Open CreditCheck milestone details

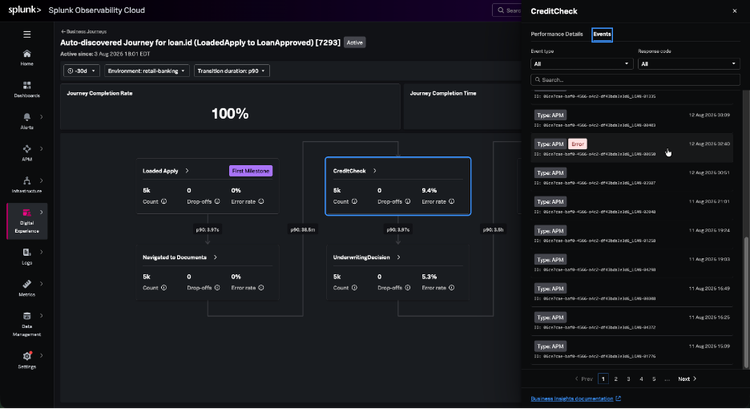(x=355, y=171)
